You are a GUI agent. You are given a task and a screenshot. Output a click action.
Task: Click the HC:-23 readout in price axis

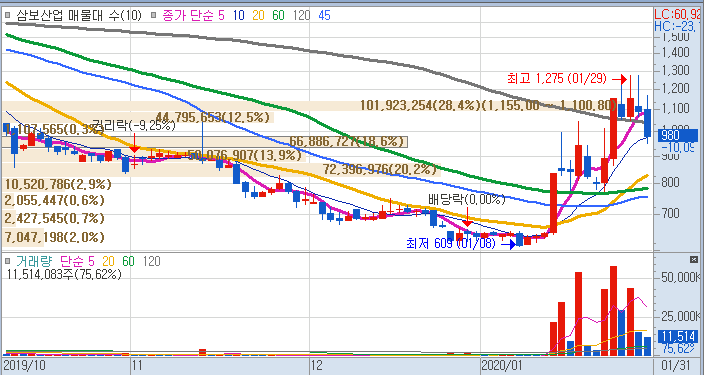point(678,26)
